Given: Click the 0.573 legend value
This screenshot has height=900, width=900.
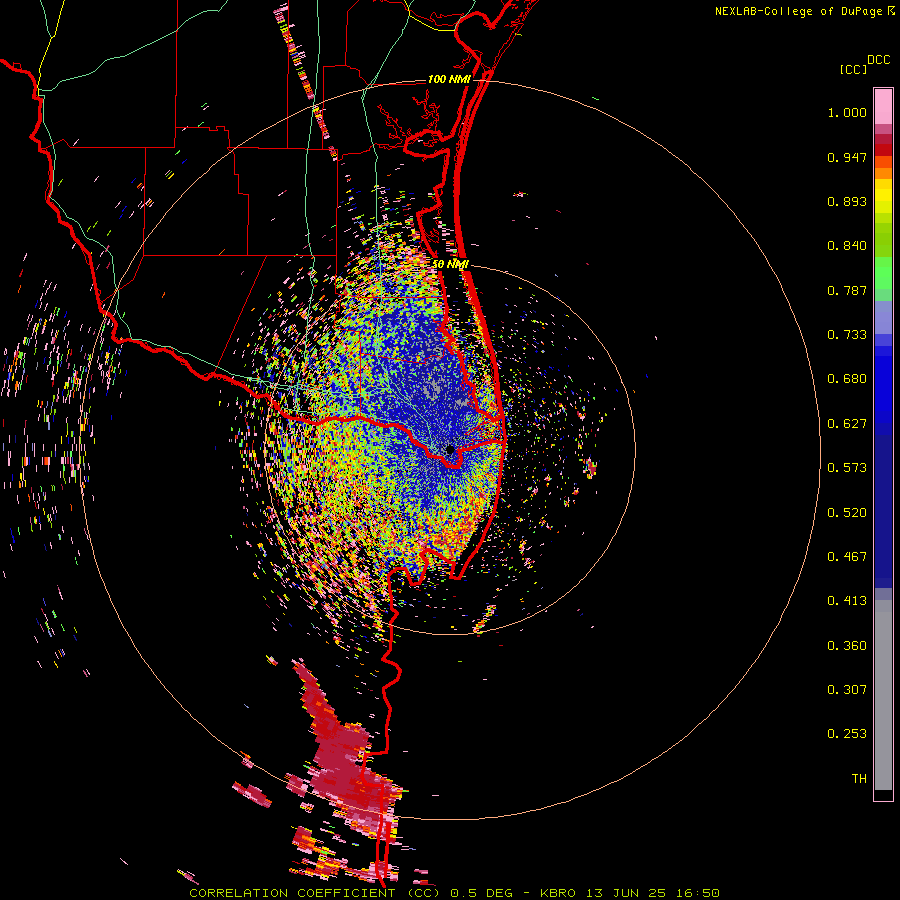Looking at the screenshot, I should [x=847, y=468].
